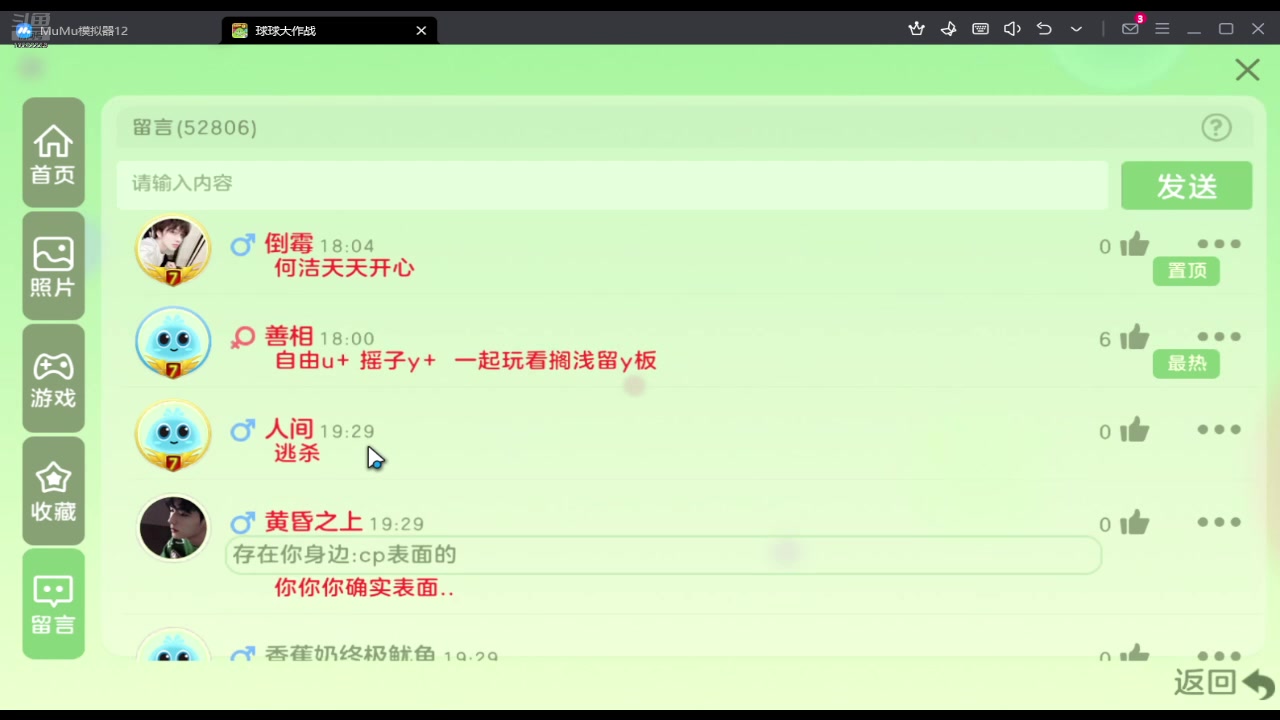Open the 收藏 favorites sidebar tab
The height and width of the screenshot is (720, 1280).
pyautogui.click(x=53, y=491)
